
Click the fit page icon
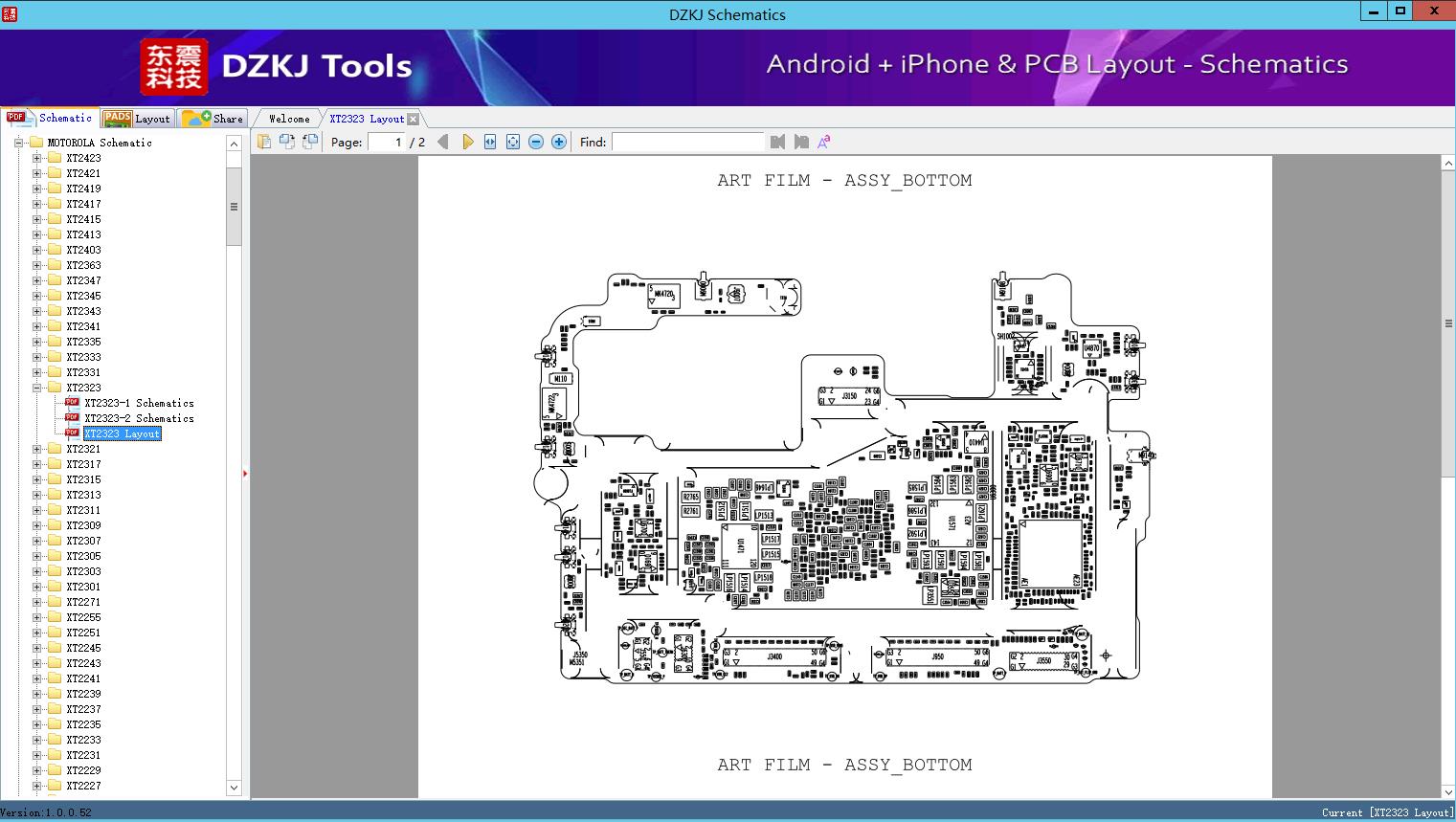pos(513,142)
